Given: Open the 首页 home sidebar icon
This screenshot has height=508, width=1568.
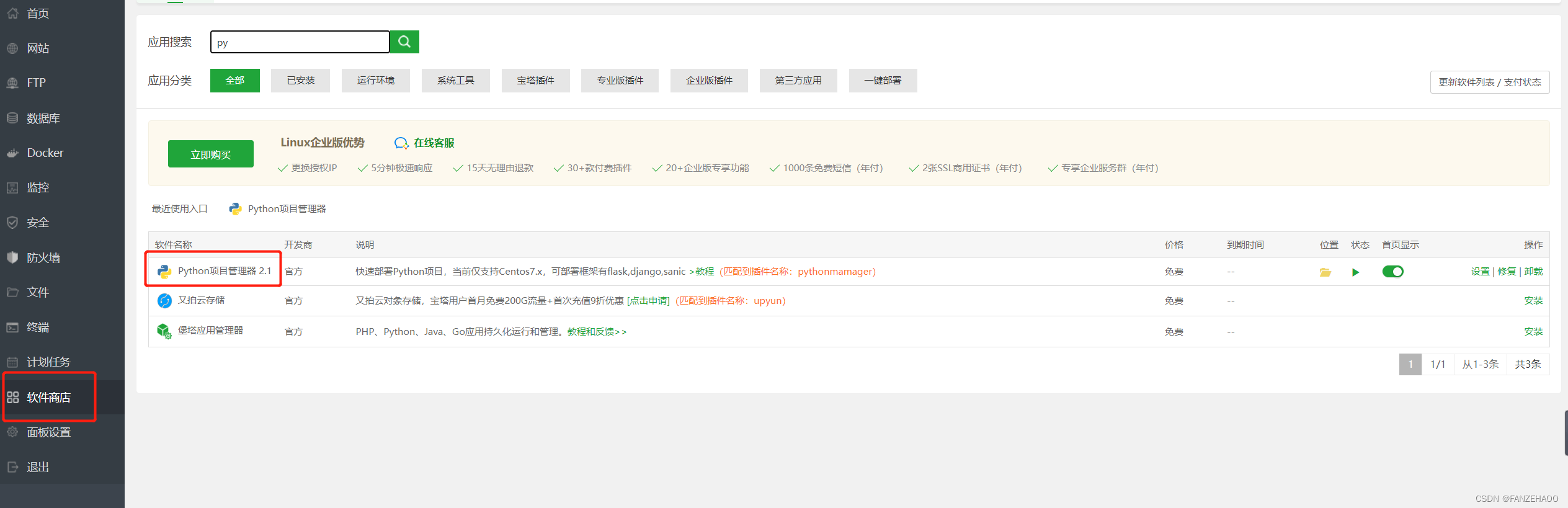Looking at the screenshot, I should tap(12, 13).
